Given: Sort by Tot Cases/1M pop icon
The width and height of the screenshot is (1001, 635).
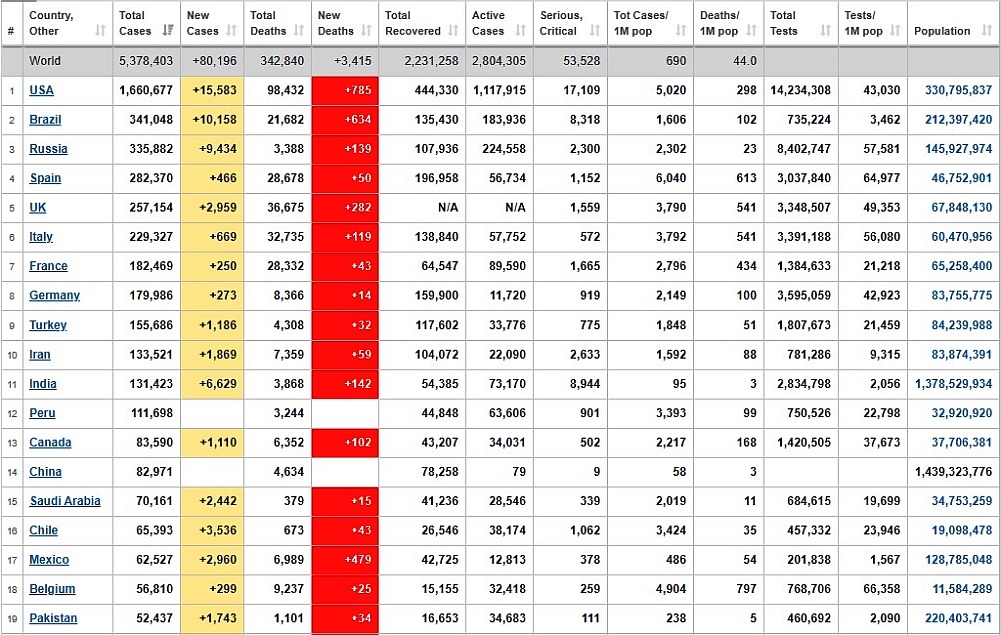Looking at the screenshot, I should click(x=681, y=31).
